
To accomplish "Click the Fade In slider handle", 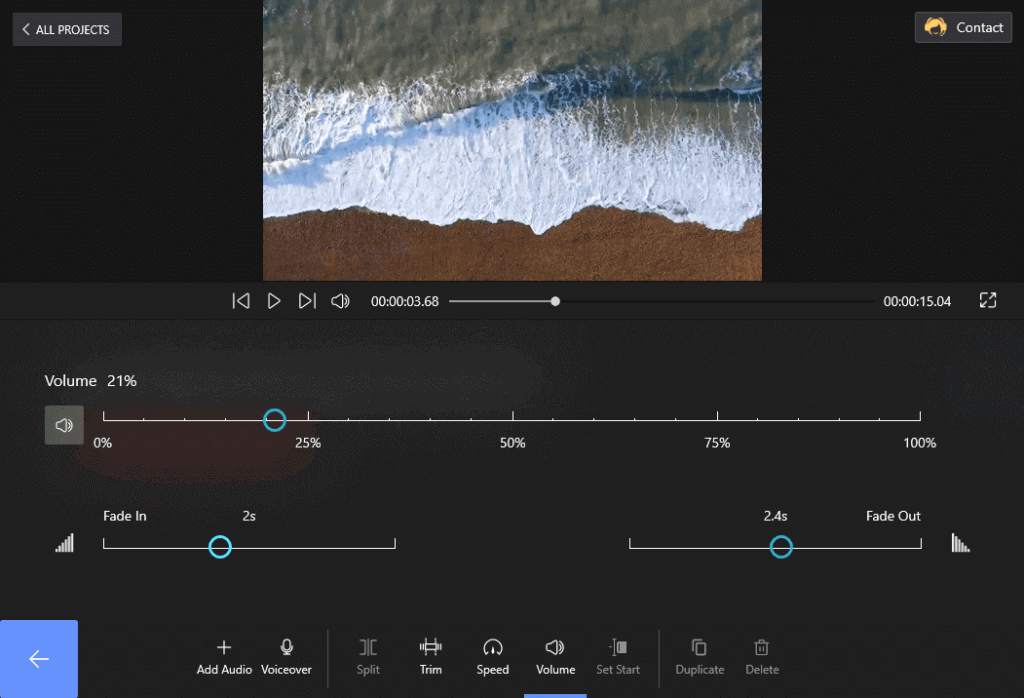I will pyautogui.click(x=220, y=547).
